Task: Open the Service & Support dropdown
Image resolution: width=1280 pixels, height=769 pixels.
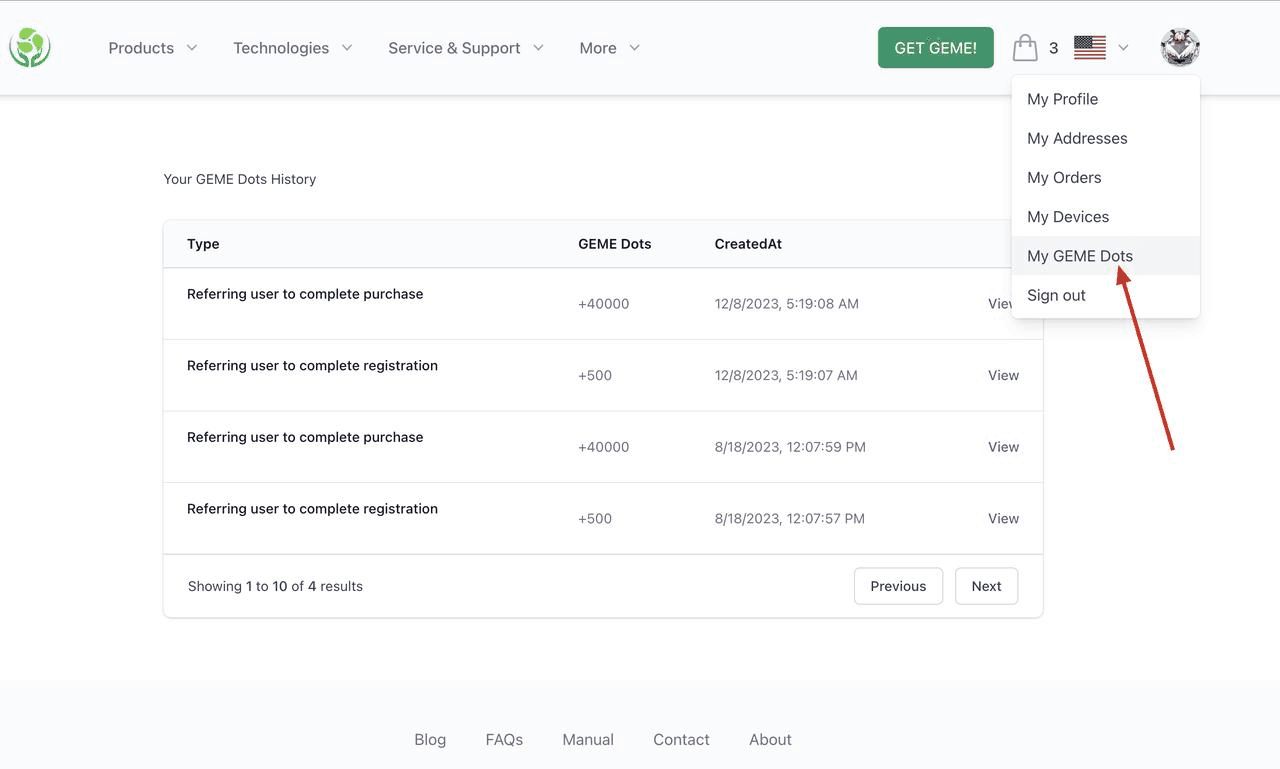Action: (465, 48)
